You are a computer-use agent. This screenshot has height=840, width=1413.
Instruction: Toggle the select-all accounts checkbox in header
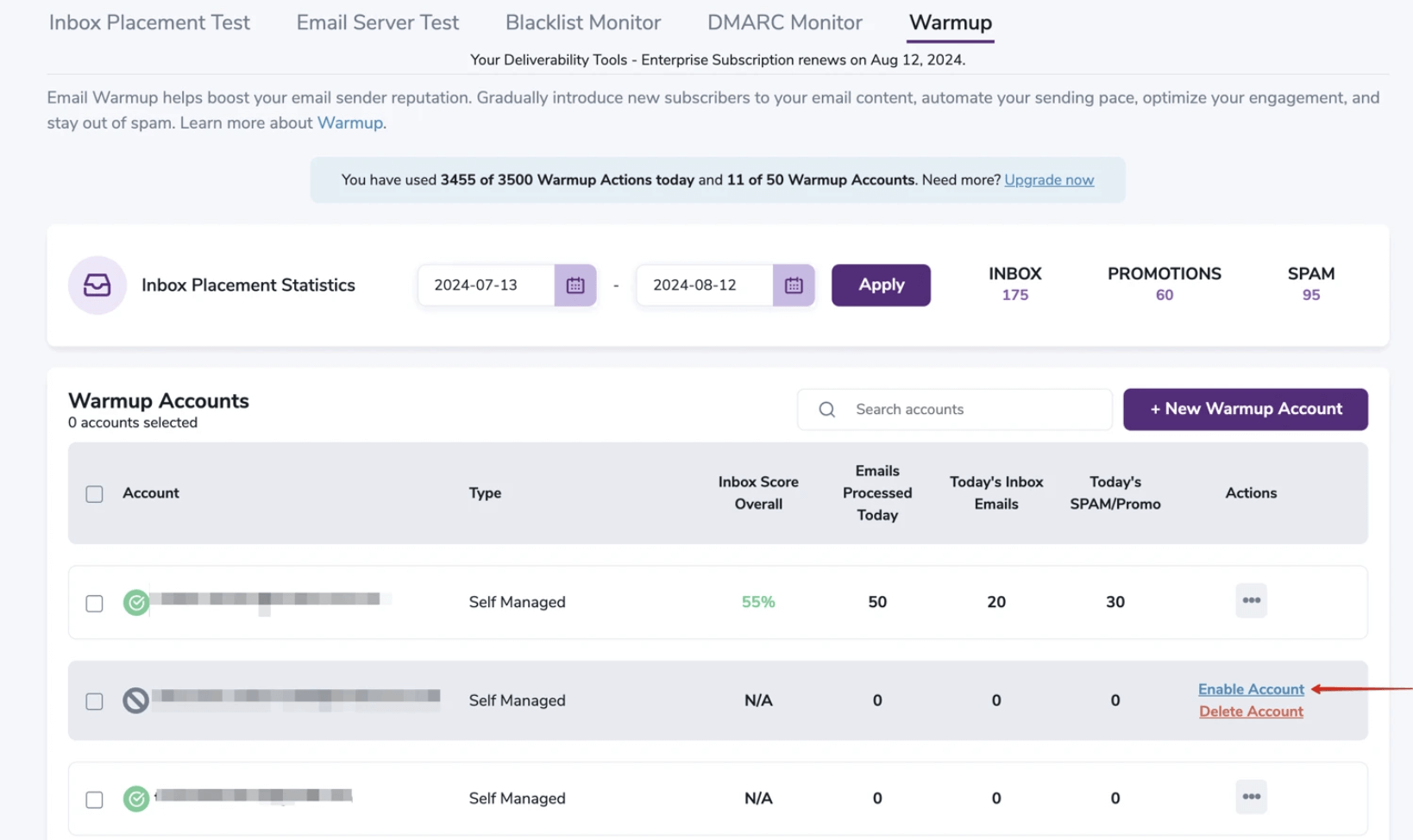(95, 494)
